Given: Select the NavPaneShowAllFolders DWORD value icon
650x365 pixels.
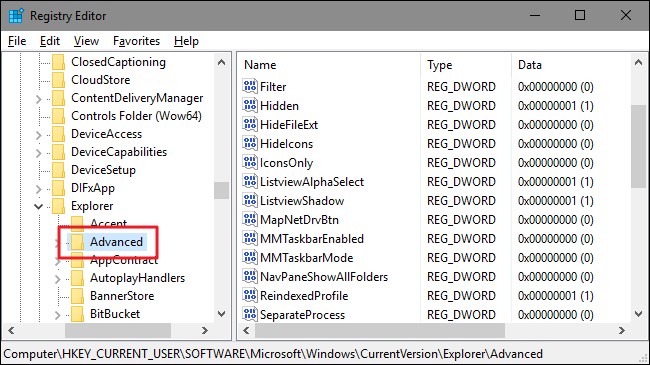Looking at the screenshot, I should (x=250, y=277).
